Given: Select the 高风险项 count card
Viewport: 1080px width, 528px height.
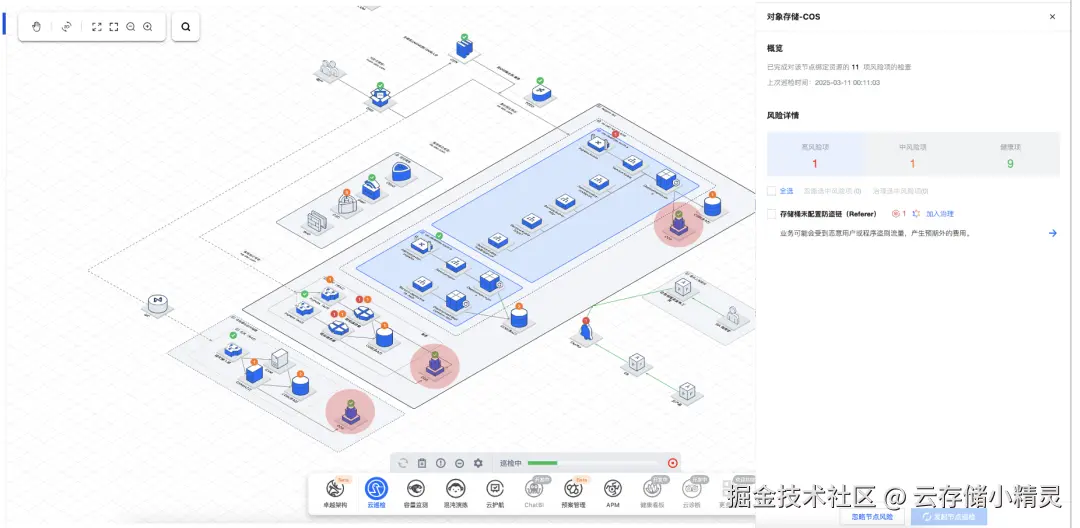Looking at the screenshot, I should [815, 155].
